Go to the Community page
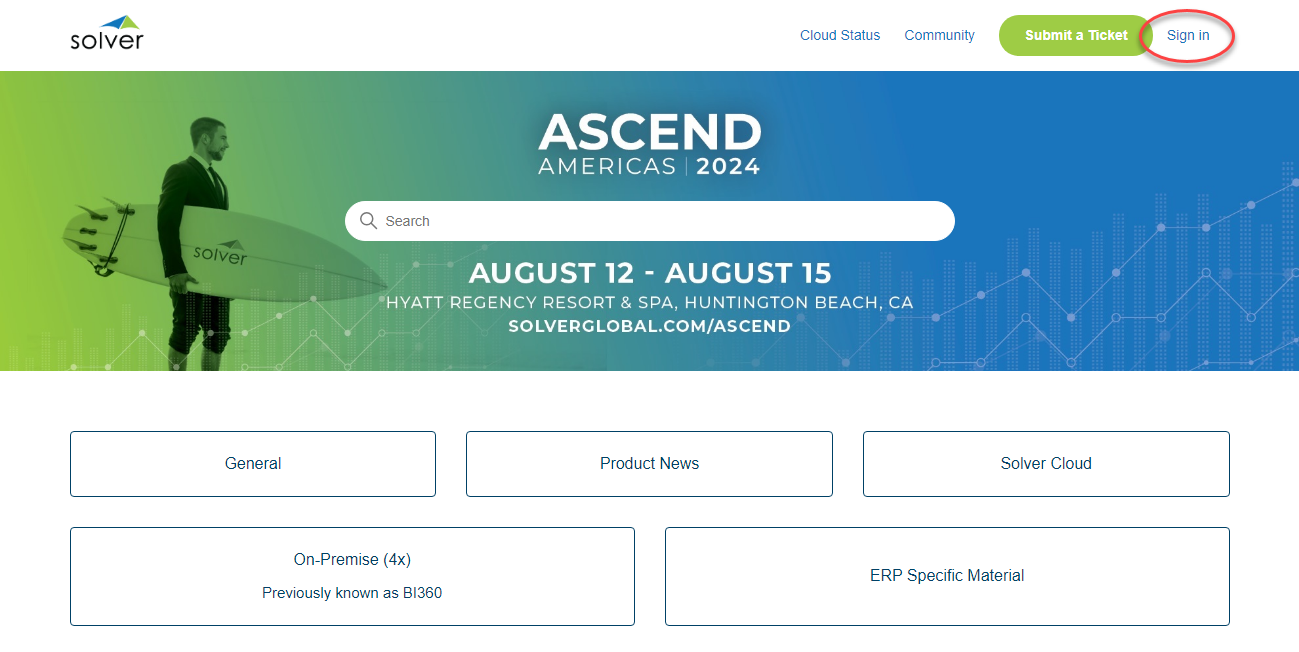1299x652 pixels. [x=939, y=35]
